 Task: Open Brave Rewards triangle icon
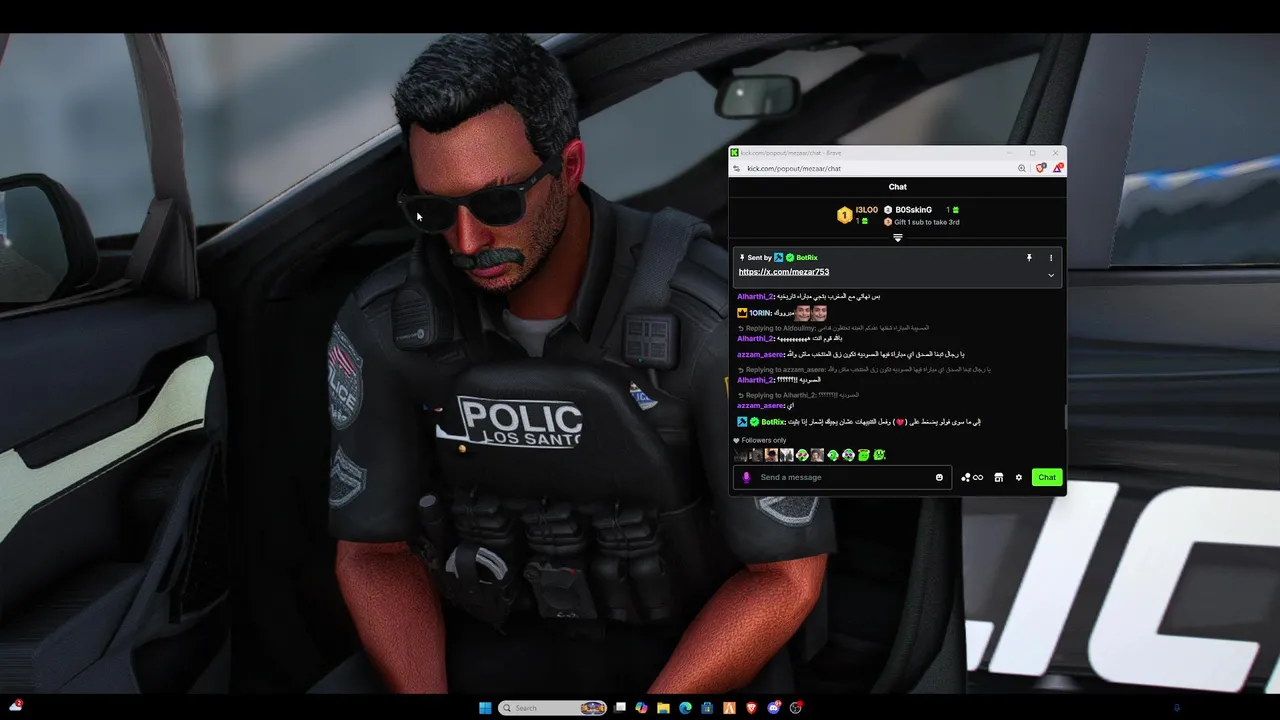point(1057,168)
